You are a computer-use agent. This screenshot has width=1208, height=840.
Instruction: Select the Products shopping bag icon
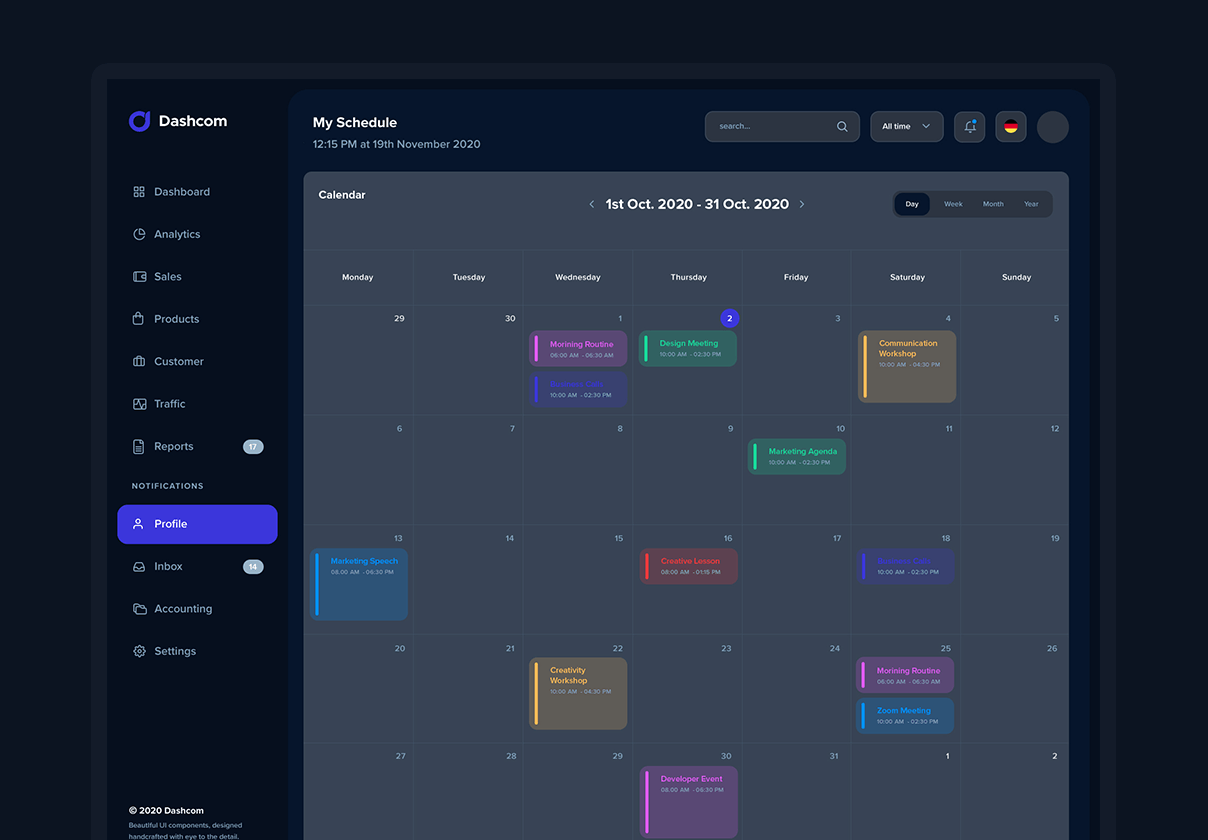(139, 319)
